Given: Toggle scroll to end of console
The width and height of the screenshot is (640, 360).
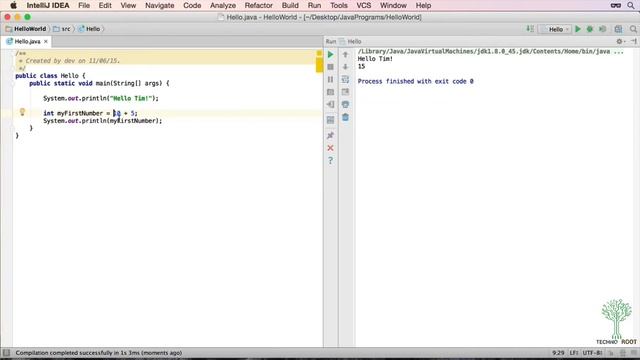Looking at the screenshot, I should coord(345,92).
